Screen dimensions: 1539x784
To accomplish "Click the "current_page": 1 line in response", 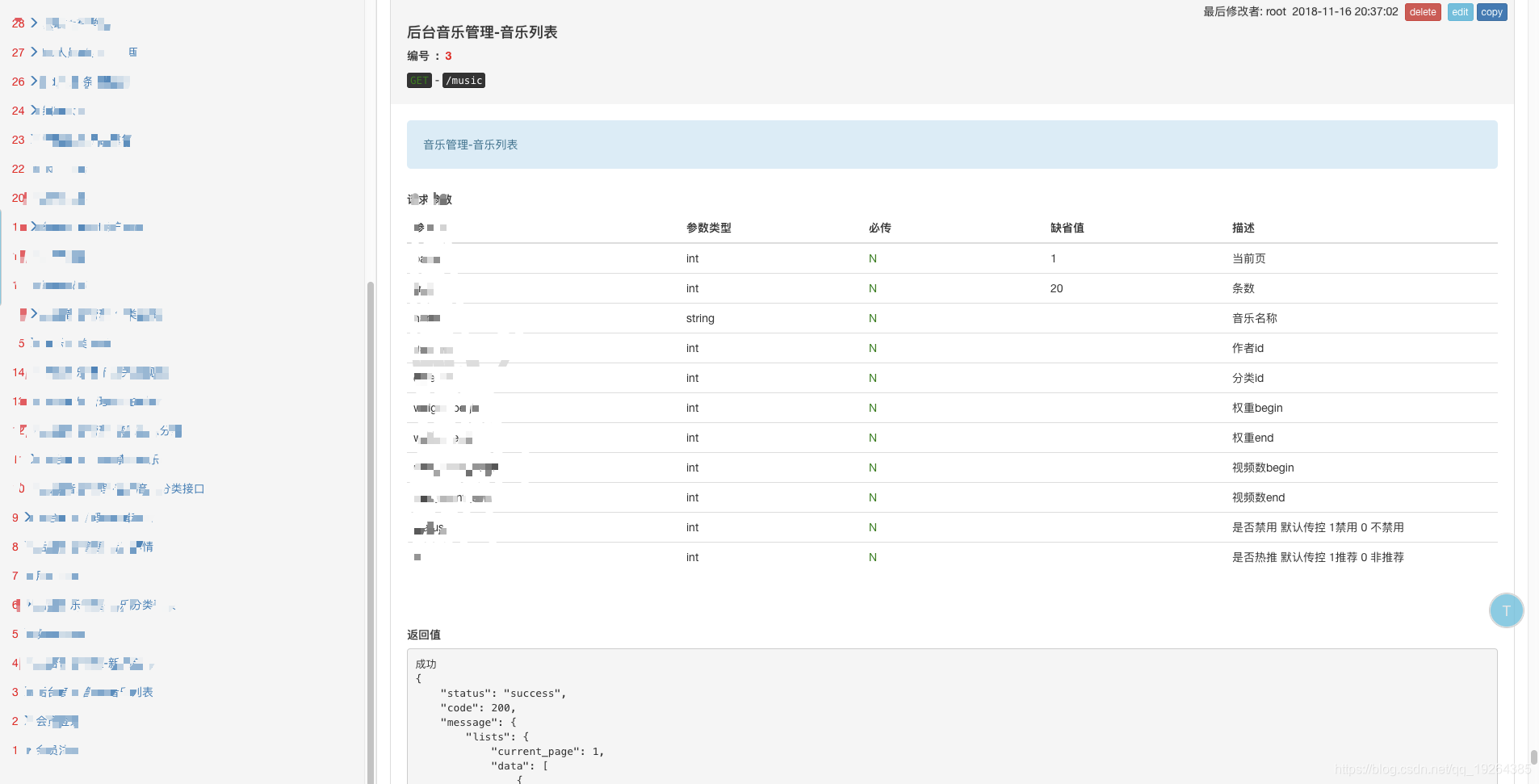I will point(547,752).
